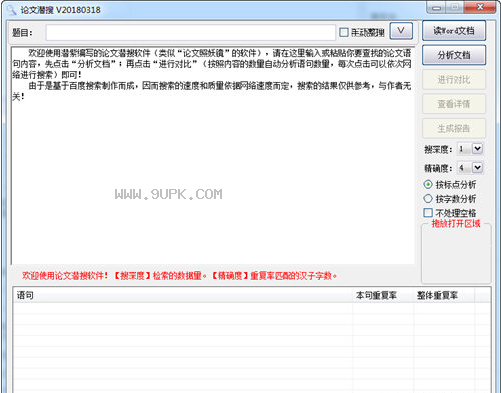Enable the auto-organize checkbox beside 题目 field

click(x=344, y=32)
